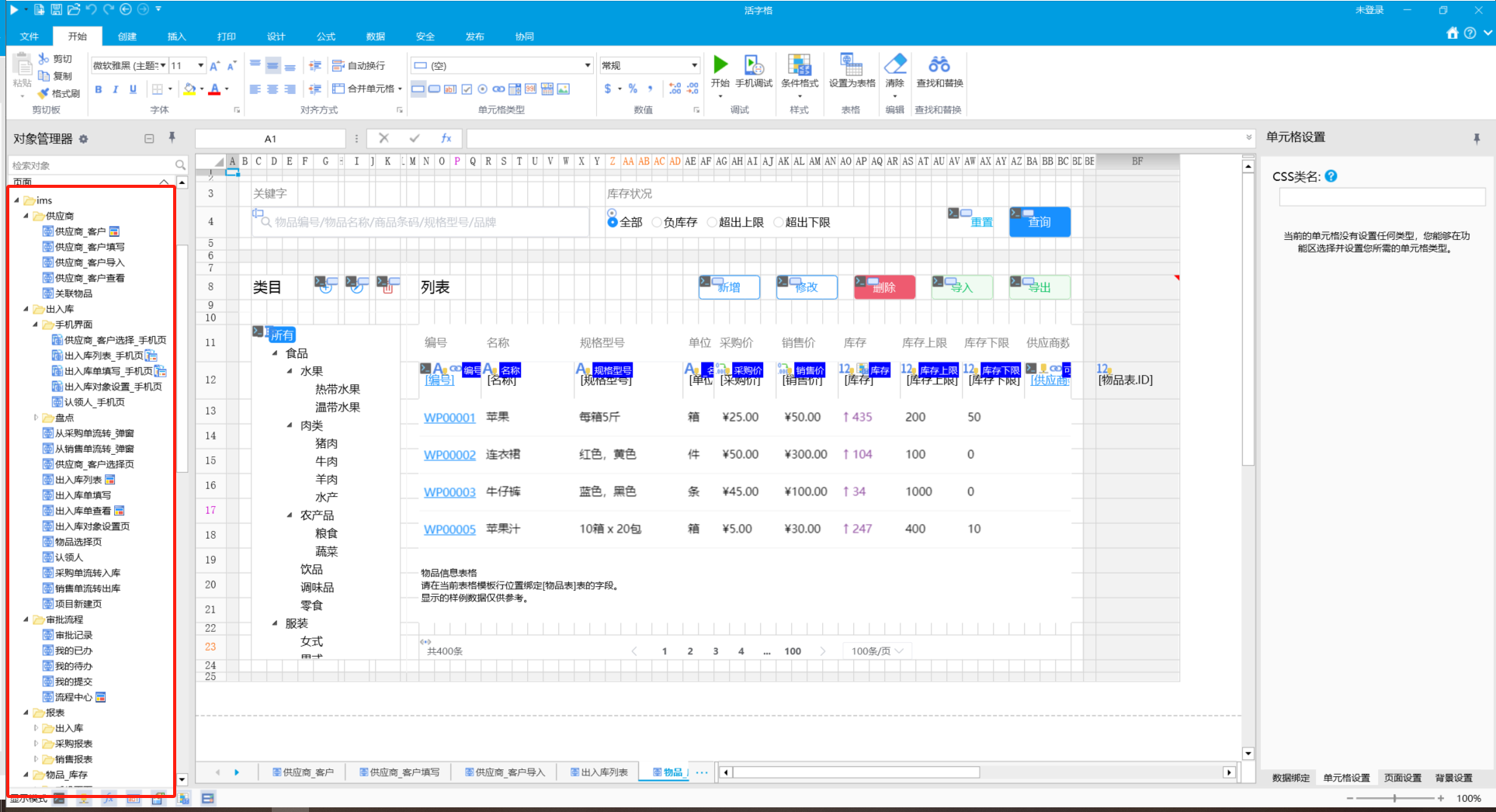Collapse the 供应商 folder in object tree
1496x812 pixels.
(26, 216)
